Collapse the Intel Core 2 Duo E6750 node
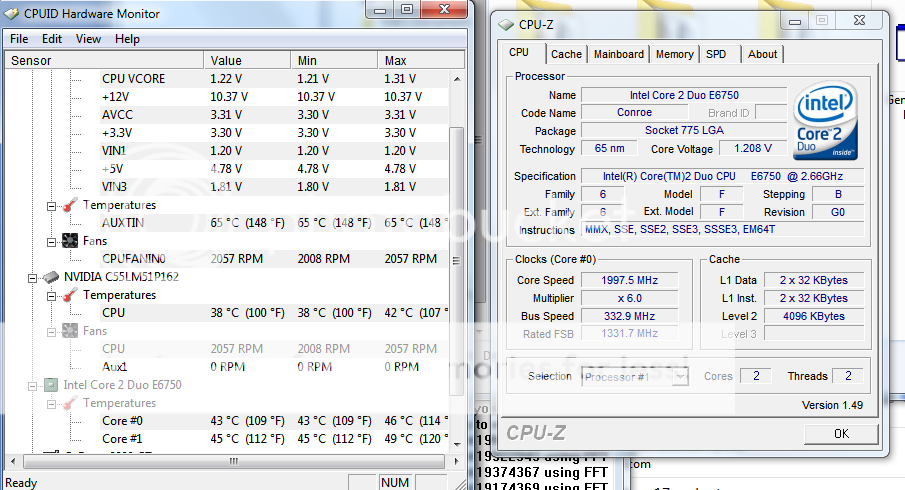 pyautogui.click(x=32, y=384)
